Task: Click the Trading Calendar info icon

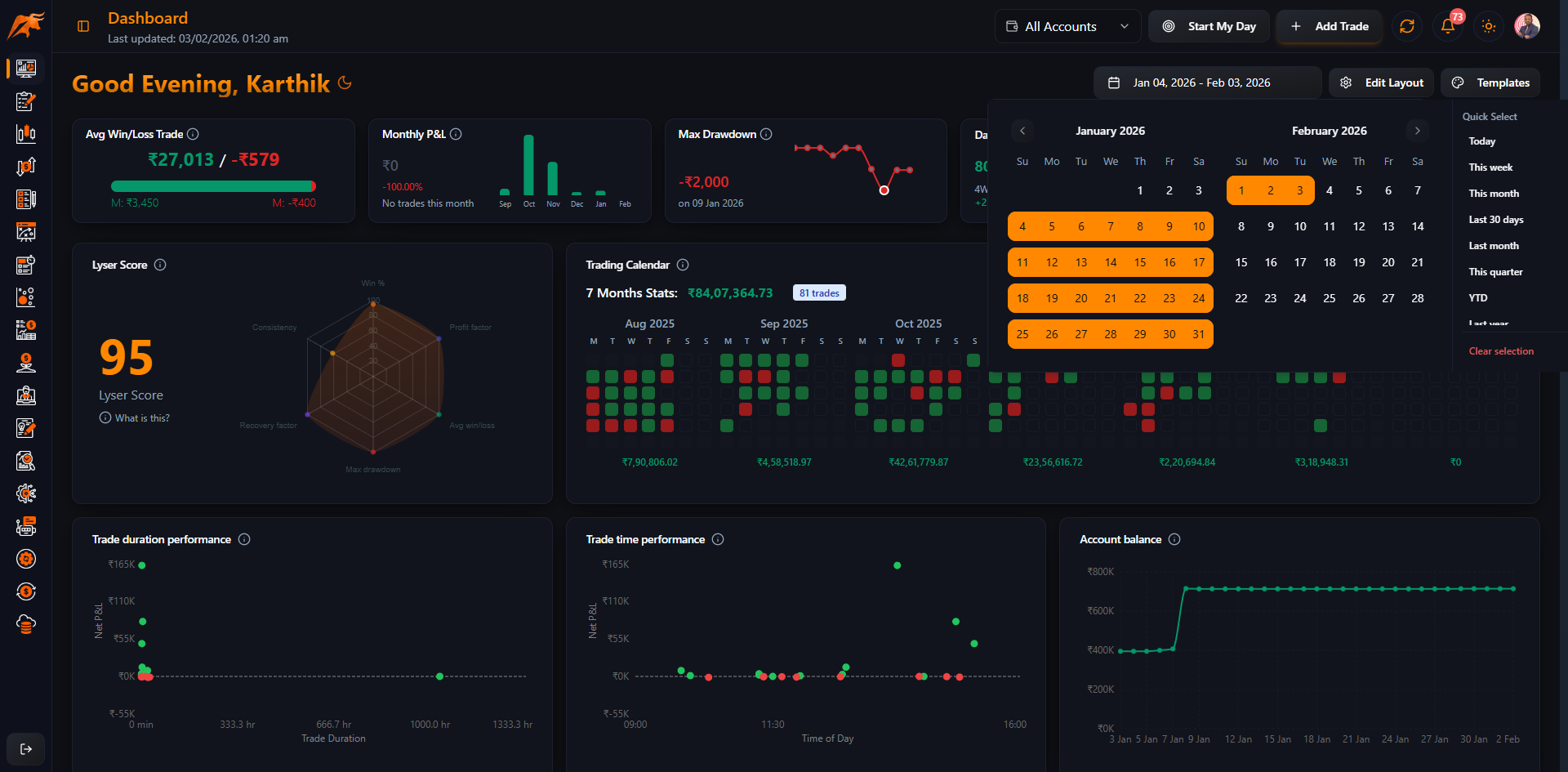Action: [x=684, y=265]
